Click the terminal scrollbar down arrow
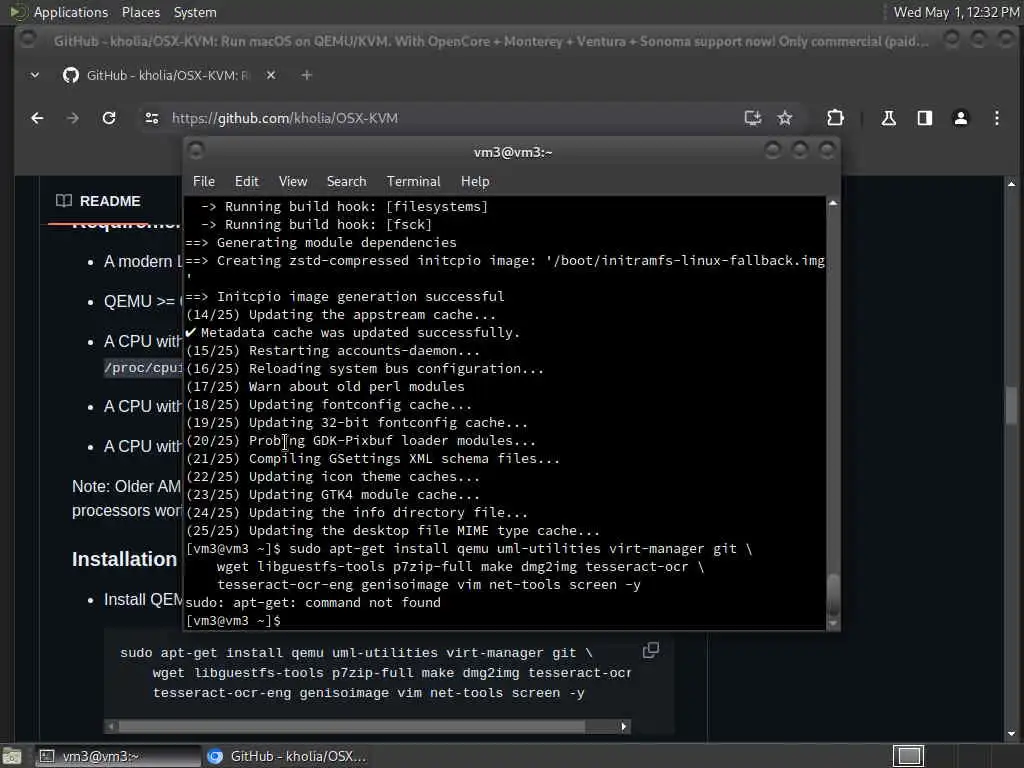1024x768 pixels. 833,624
